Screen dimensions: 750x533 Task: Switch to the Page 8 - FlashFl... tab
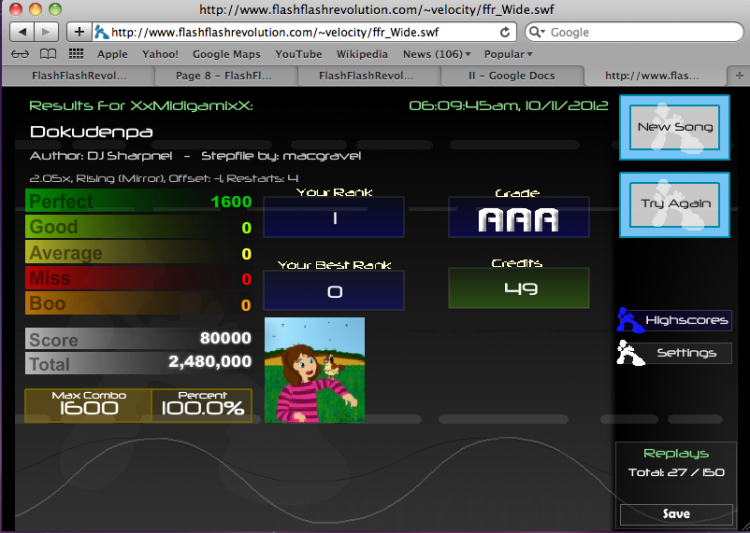[223, 76]
